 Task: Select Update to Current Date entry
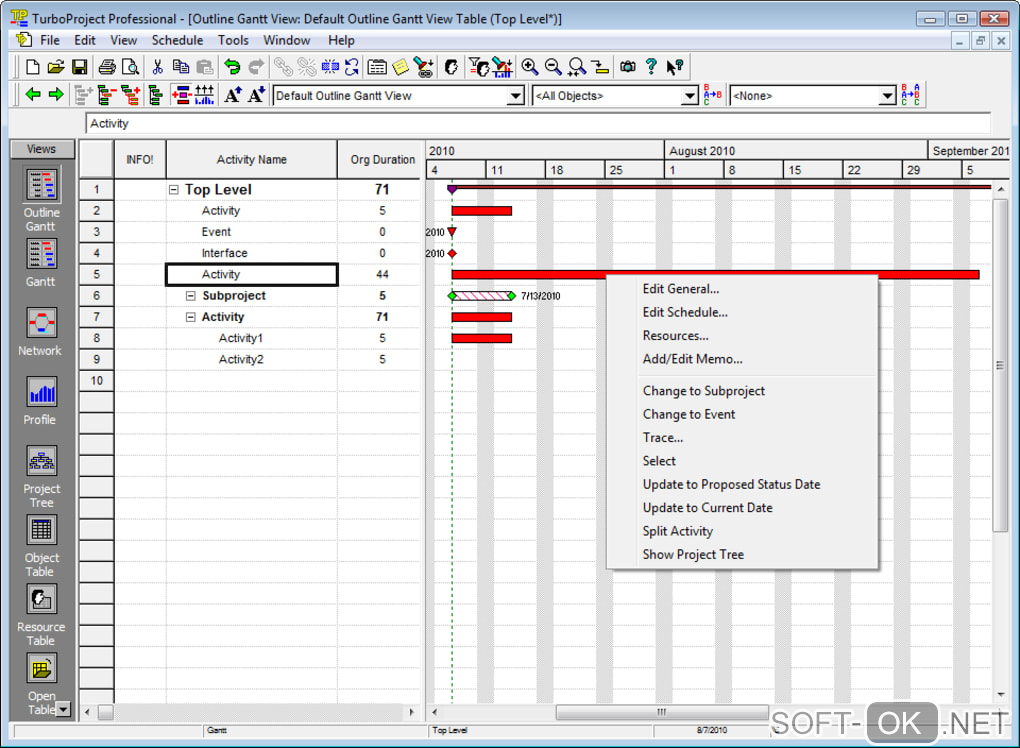click(x=707, y=507)
